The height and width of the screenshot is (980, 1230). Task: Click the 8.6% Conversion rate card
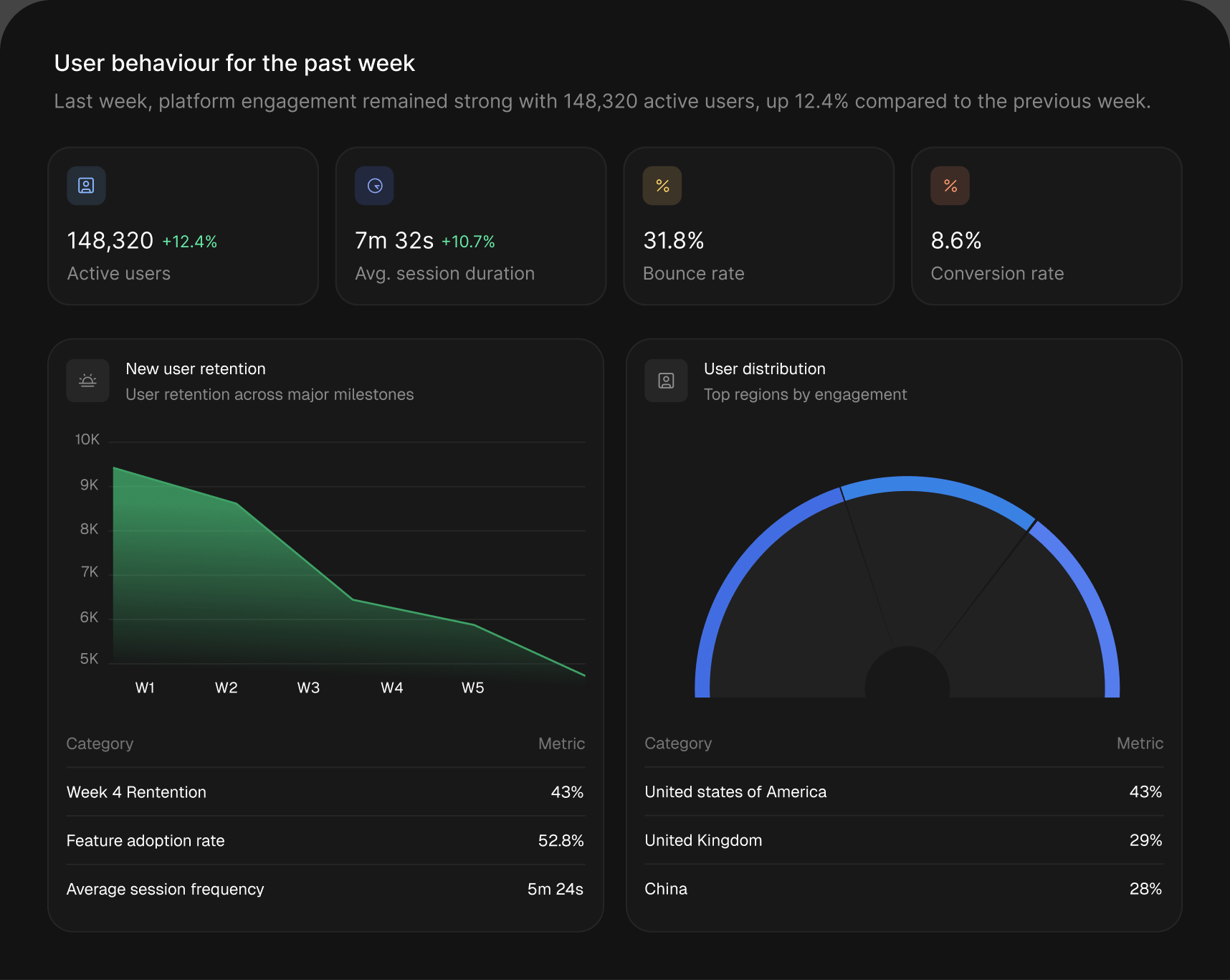coord(1047,226)
